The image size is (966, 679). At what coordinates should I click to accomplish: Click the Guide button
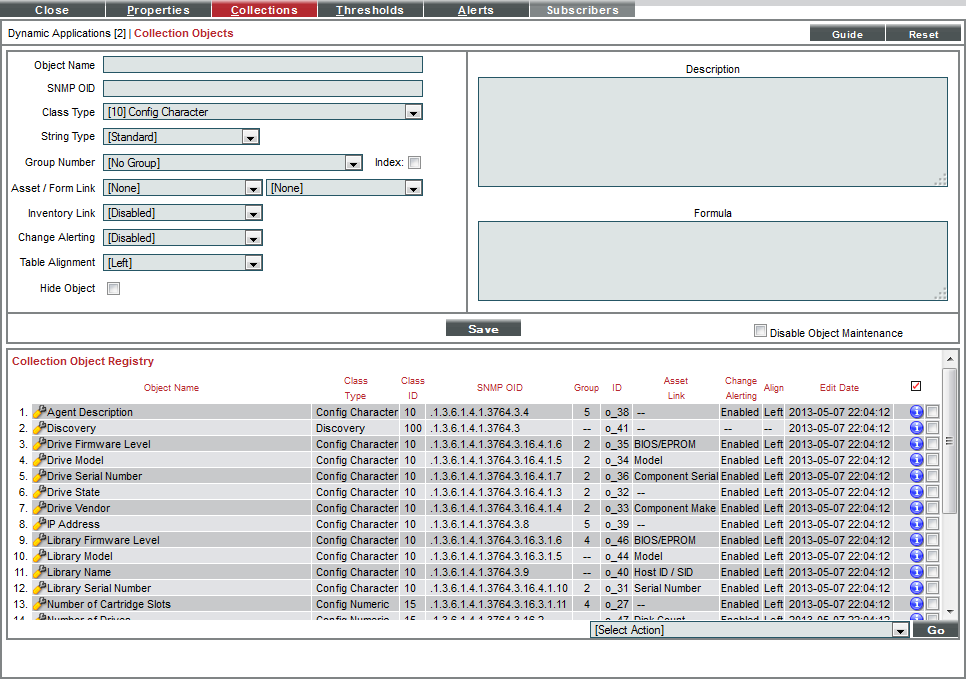(x=846, y=33)
